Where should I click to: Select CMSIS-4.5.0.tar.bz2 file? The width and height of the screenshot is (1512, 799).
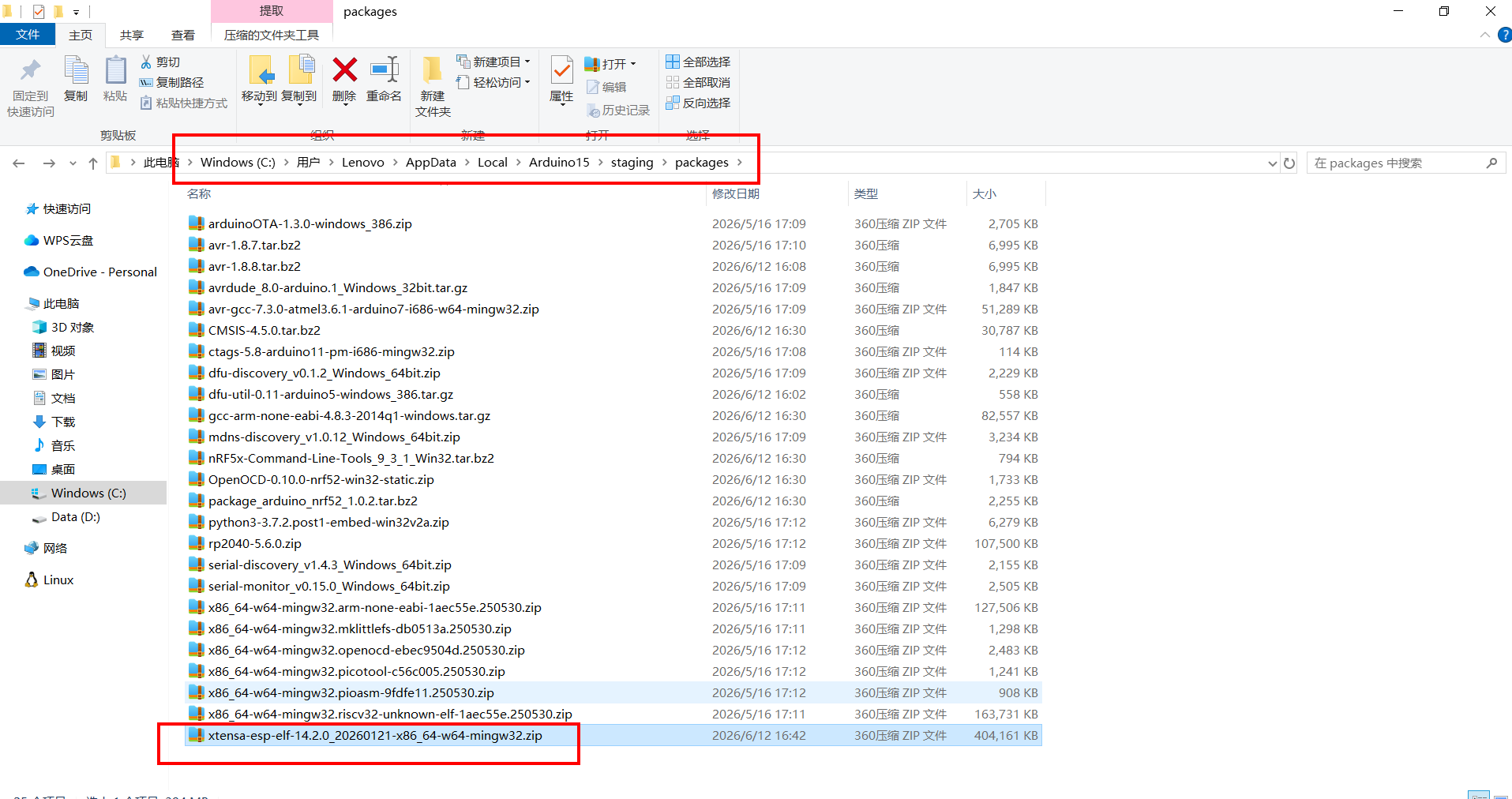[x=613, y=330]
